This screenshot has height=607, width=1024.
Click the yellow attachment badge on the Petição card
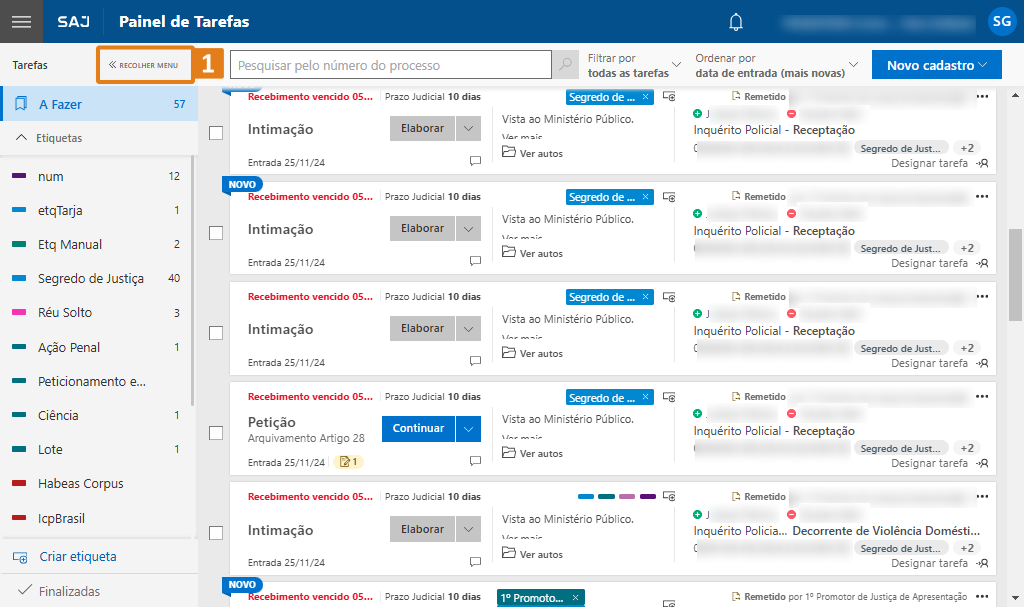pos(346,461)
